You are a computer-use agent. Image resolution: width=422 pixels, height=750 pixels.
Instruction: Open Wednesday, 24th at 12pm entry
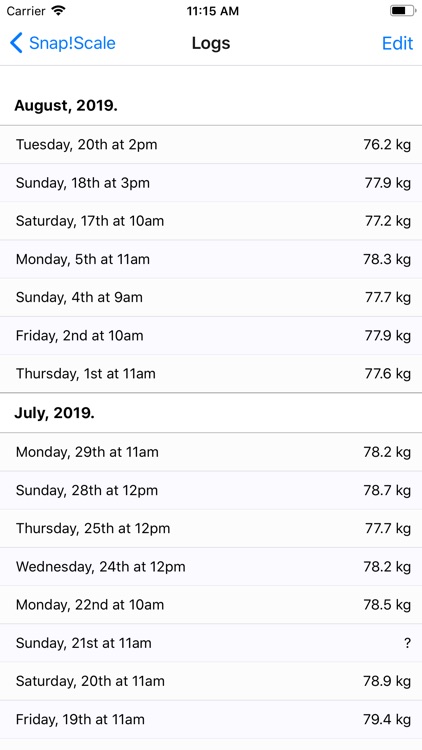pos(211,567)
